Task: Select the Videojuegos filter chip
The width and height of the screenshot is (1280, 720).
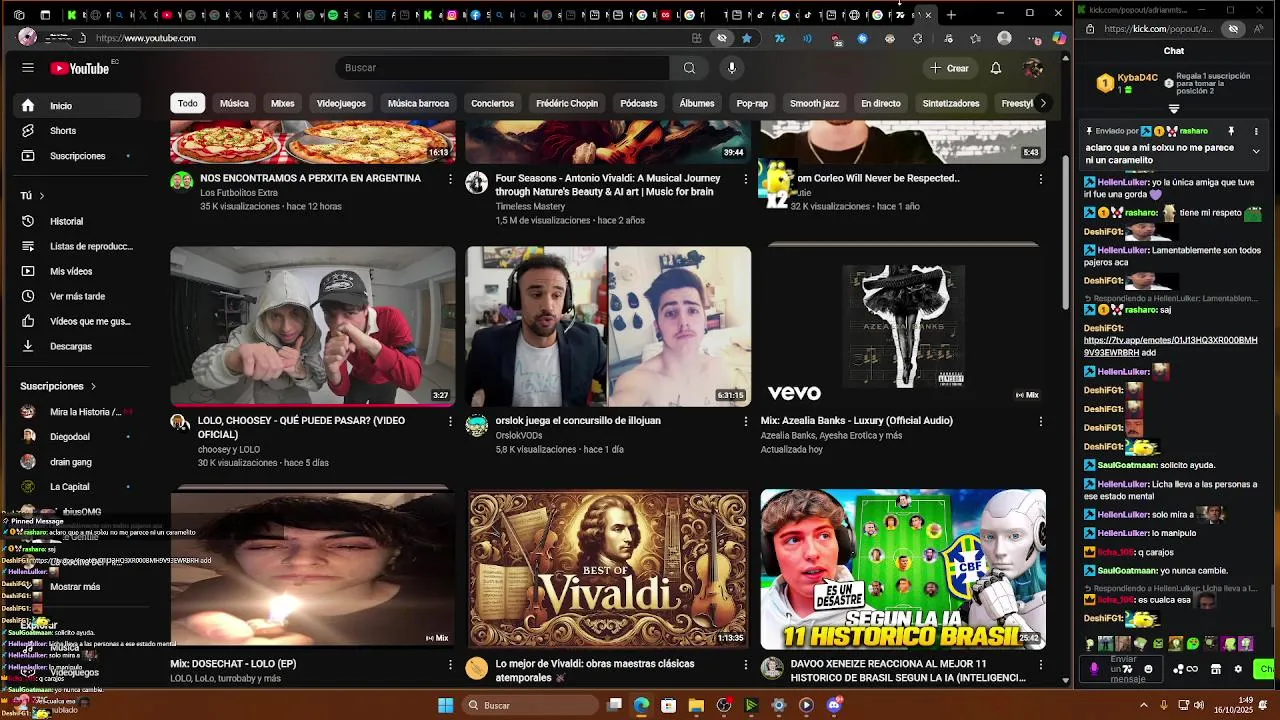Action: (341, 103)
